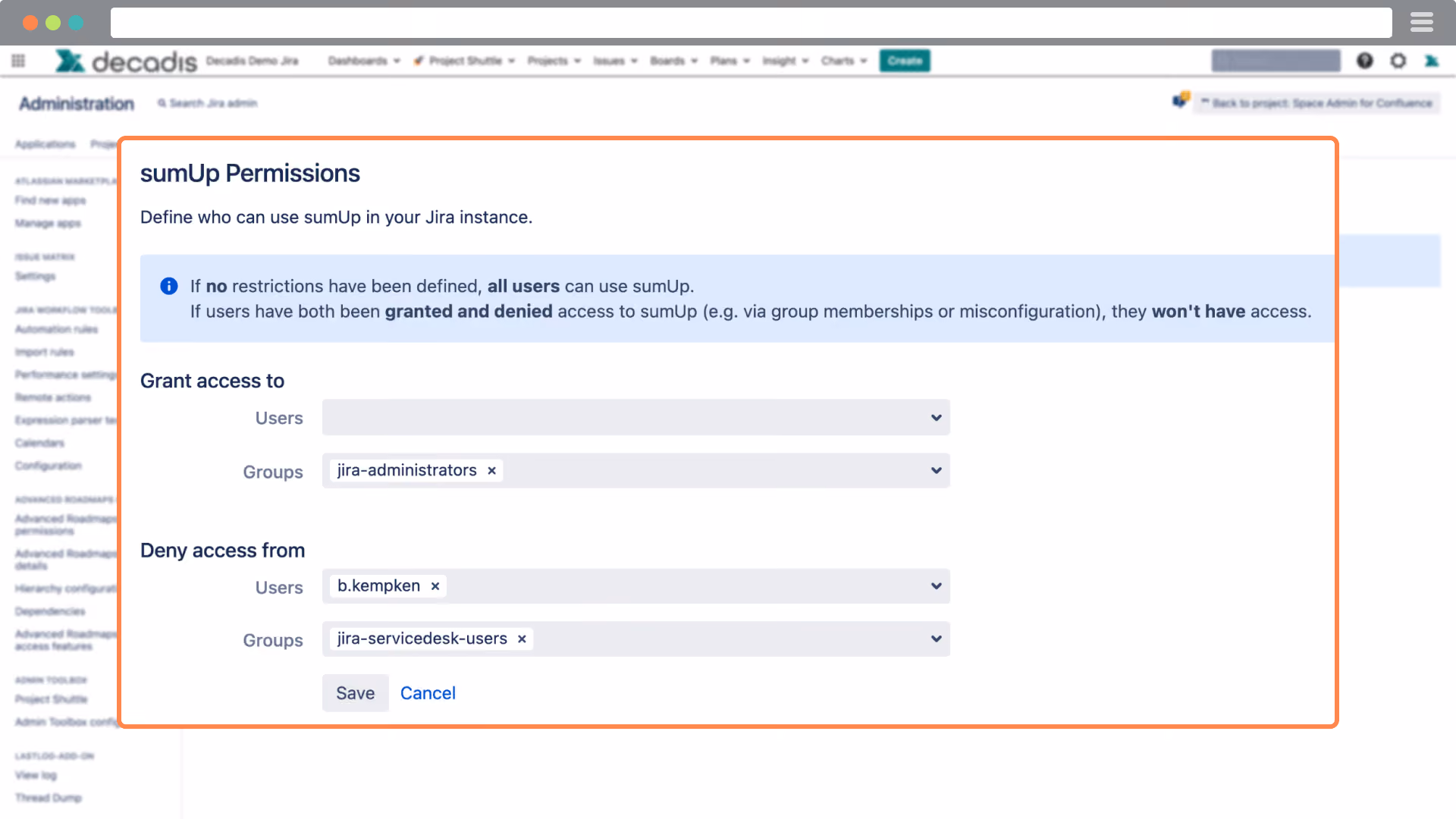Viewport: 1456px width, 819px height.
Task: Cancel the permission changes
Action: 428,693
